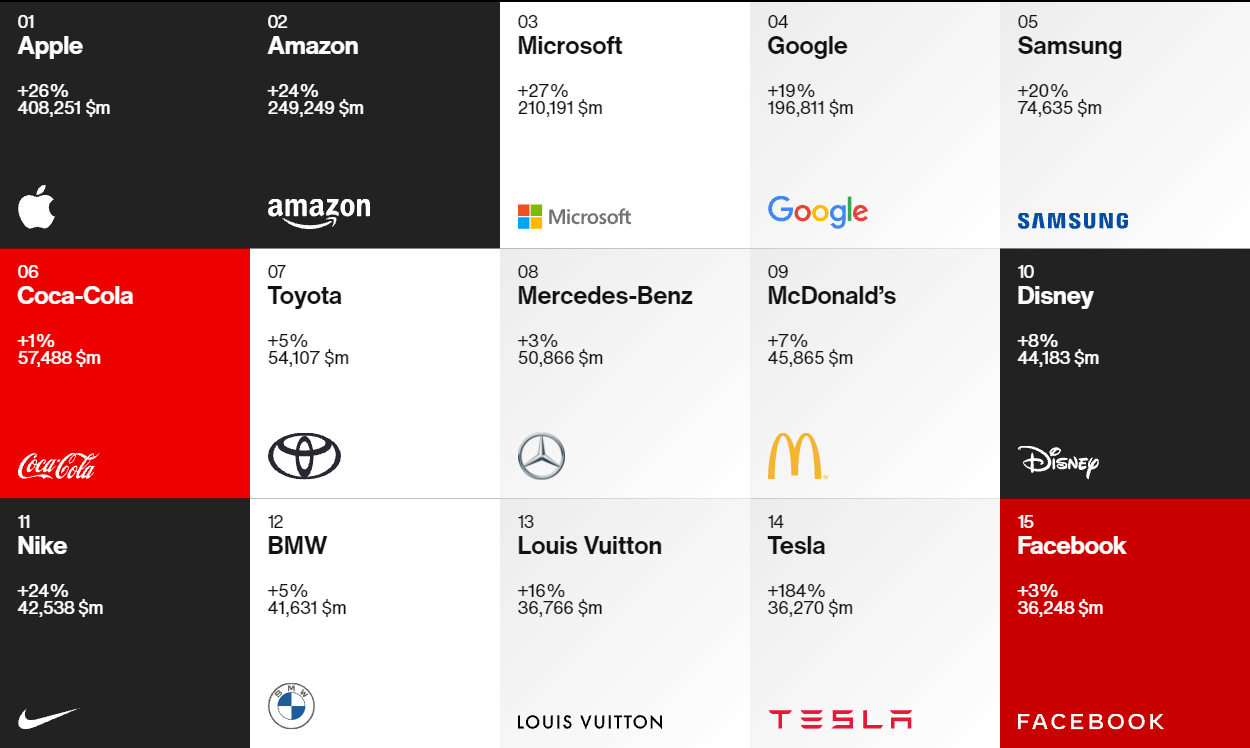Open the Facebook brand name heading
This screenshot has width=1250, height=748.
point(1071,546)
